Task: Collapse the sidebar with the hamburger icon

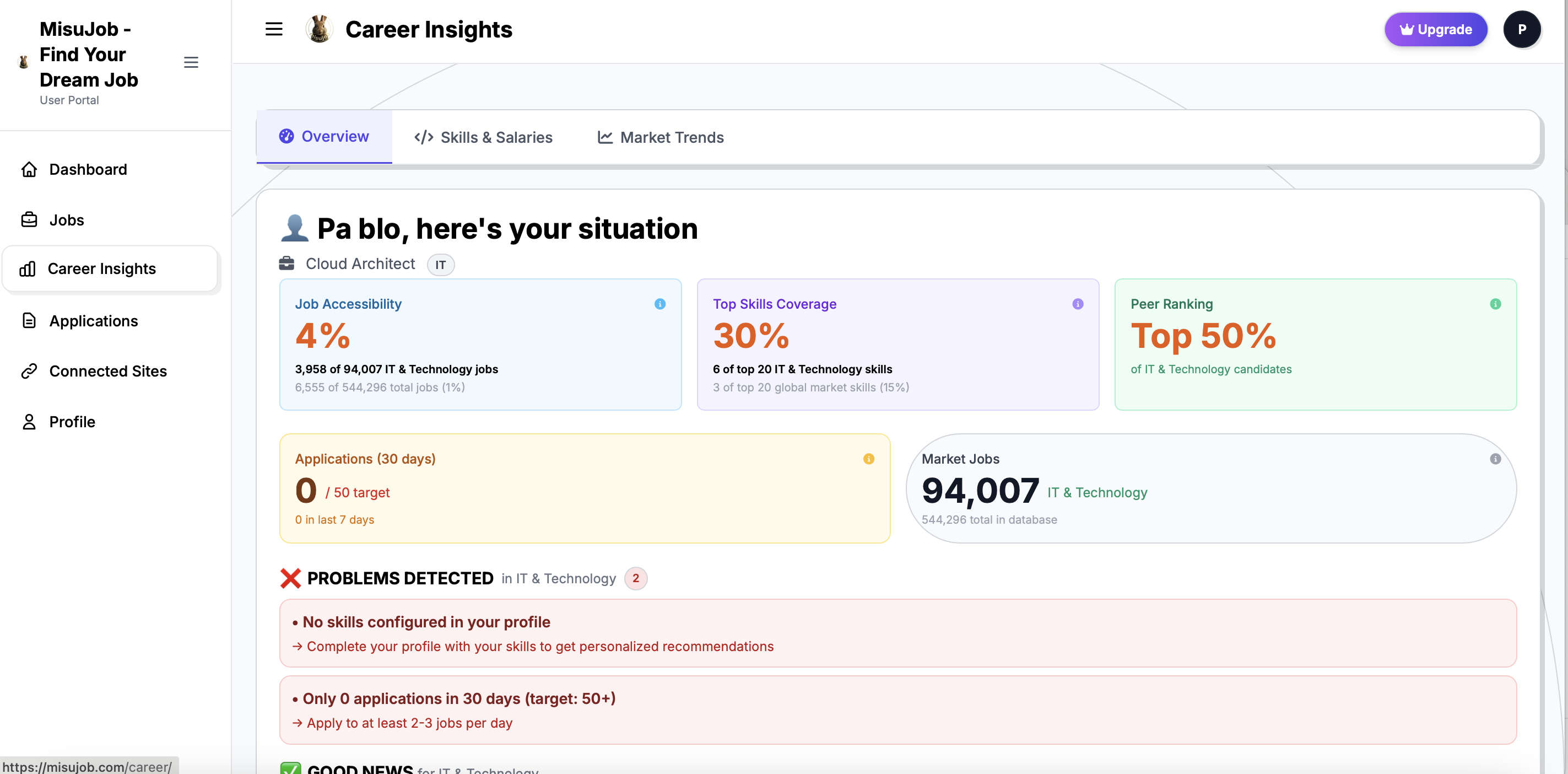Action: point(191,62)
